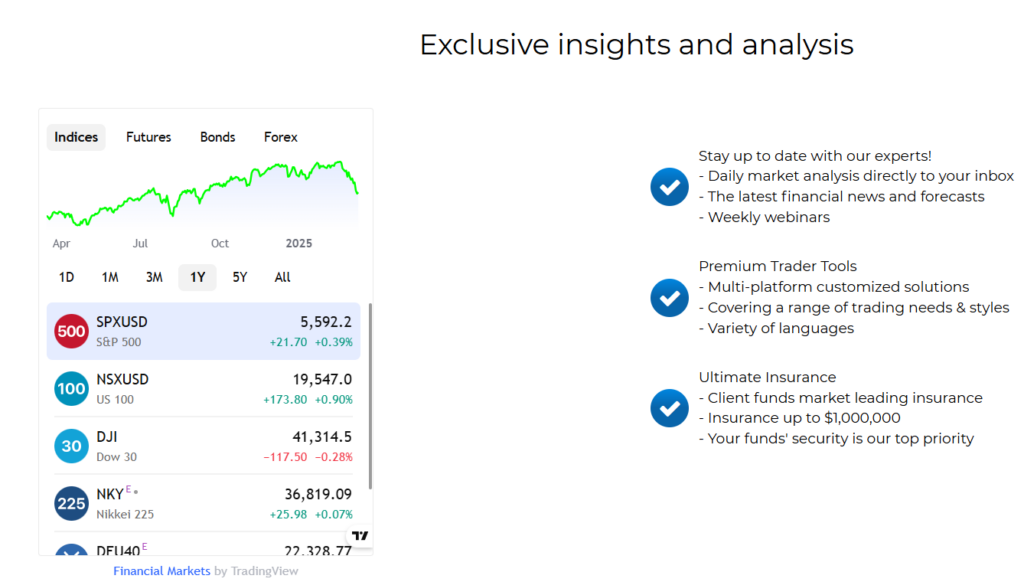Screen dimensions: 1024x582
Task: Click the red S&P 500 symbol icon
Action: pos(71,331)
